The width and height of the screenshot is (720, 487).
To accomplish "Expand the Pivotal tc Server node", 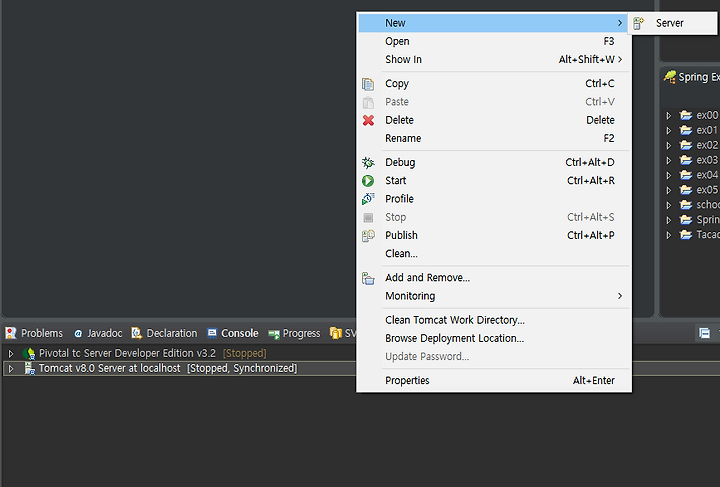I will [11, 353].
